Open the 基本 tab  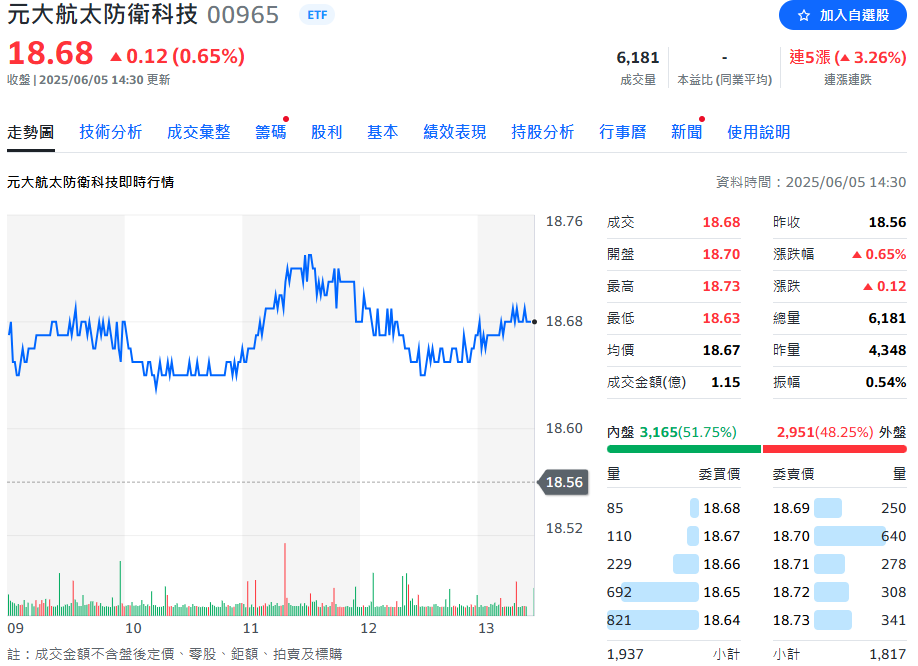pyautogui.click(x=382, y=132)
